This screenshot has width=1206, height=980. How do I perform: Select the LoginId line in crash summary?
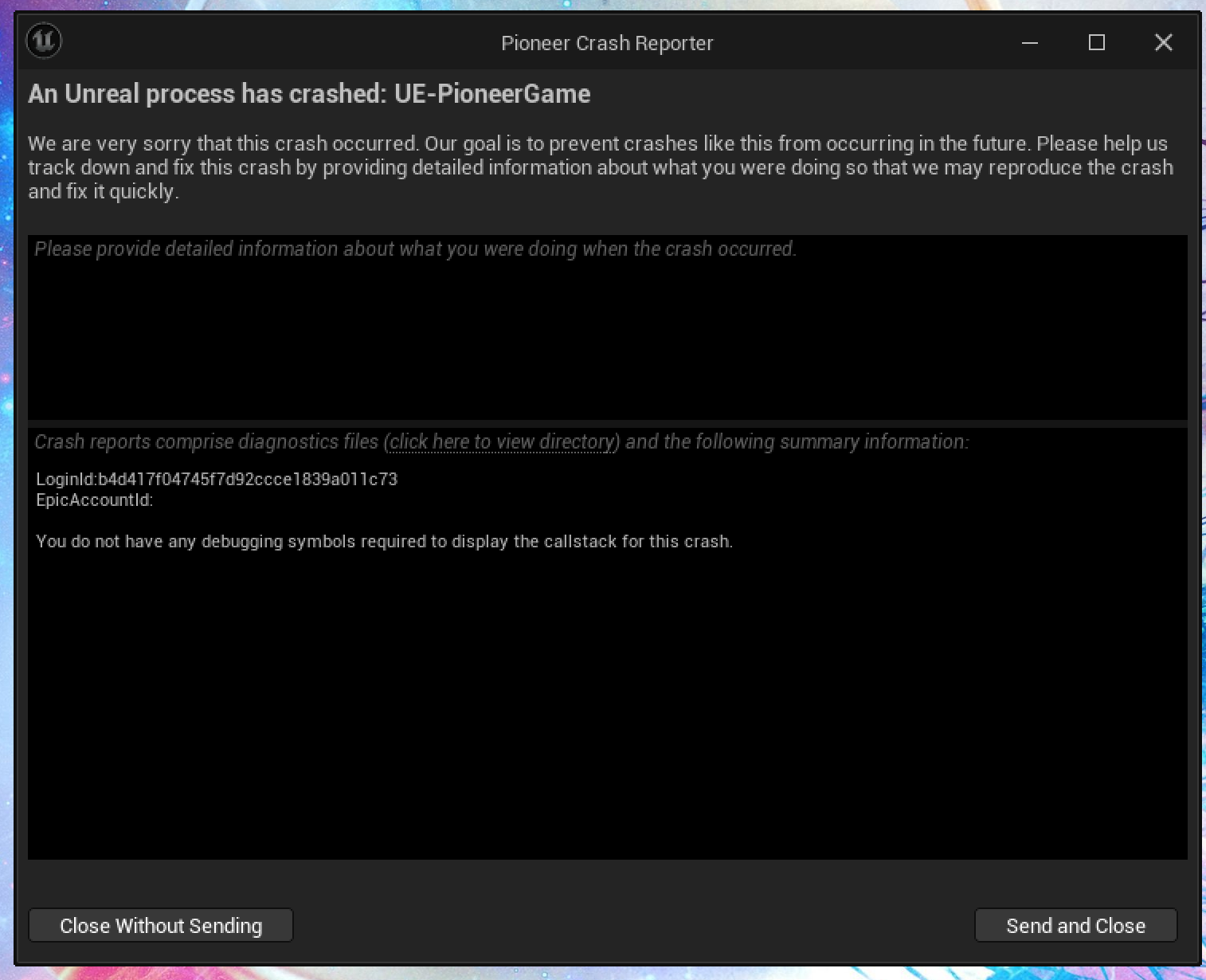click(x=217, y=479)
